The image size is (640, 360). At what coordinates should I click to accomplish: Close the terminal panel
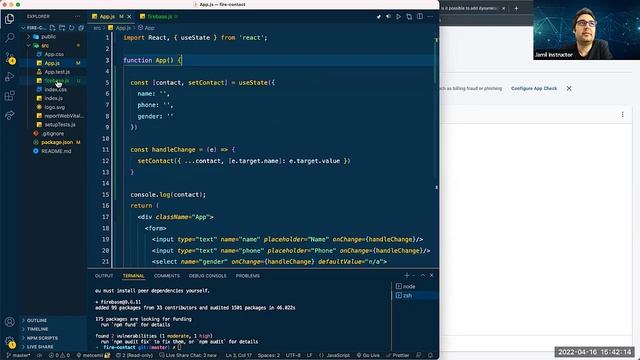[431, 276]
